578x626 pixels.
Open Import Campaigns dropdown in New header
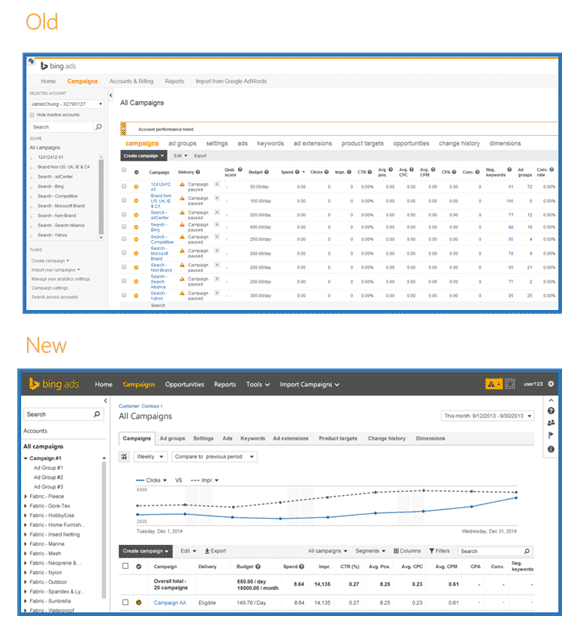pyautogui.click(x=309, y=384)
